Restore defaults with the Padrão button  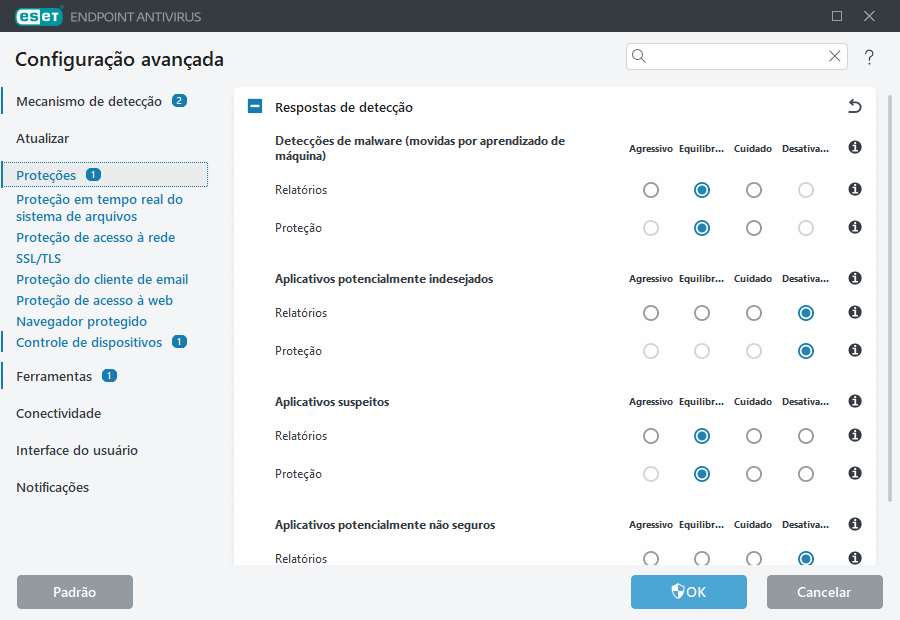(x=74, y=592)
